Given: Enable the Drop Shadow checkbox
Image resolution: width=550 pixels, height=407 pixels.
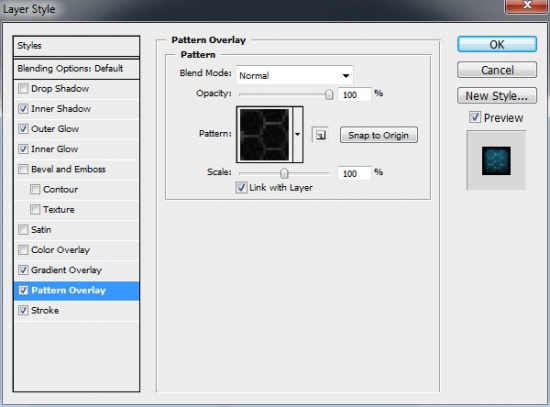Looking at the screenshot, I should click(x=23, y=88).
